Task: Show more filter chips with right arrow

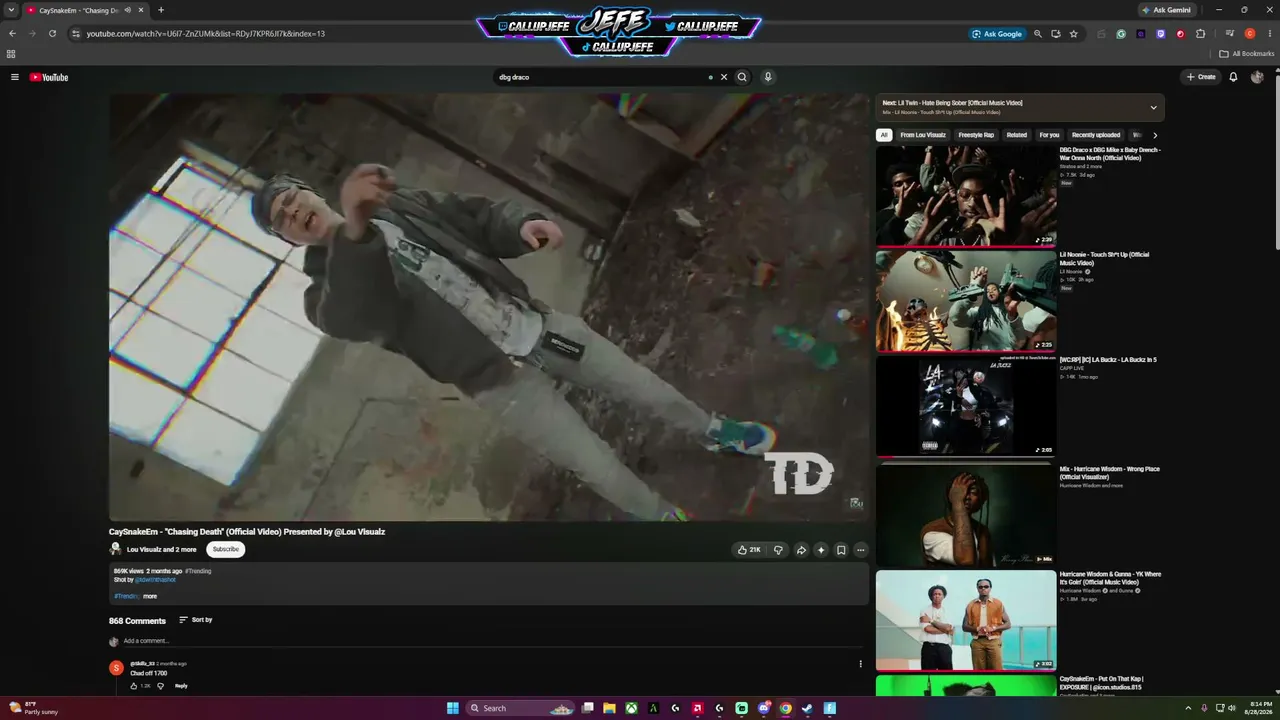Action: (1155, 135)
